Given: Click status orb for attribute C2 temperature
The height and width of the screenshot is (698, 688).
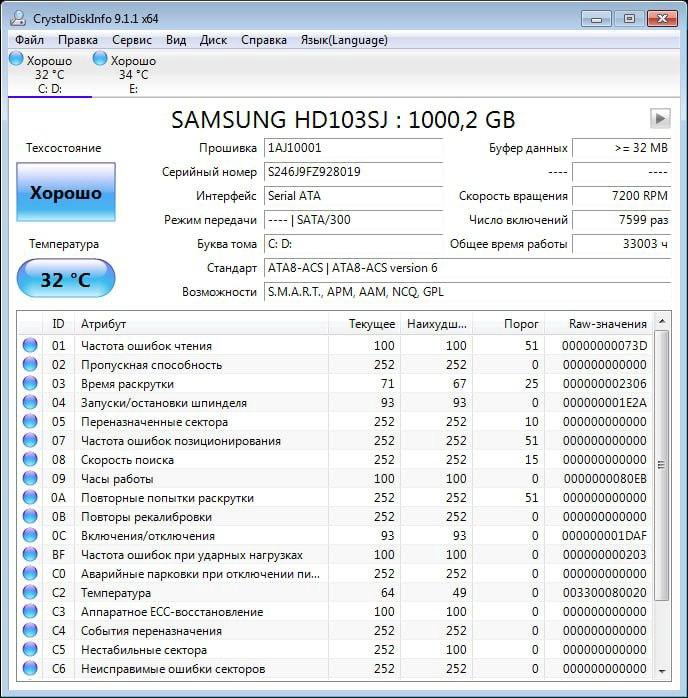Looking at the screenshot, I should click(x=30, y=593).
